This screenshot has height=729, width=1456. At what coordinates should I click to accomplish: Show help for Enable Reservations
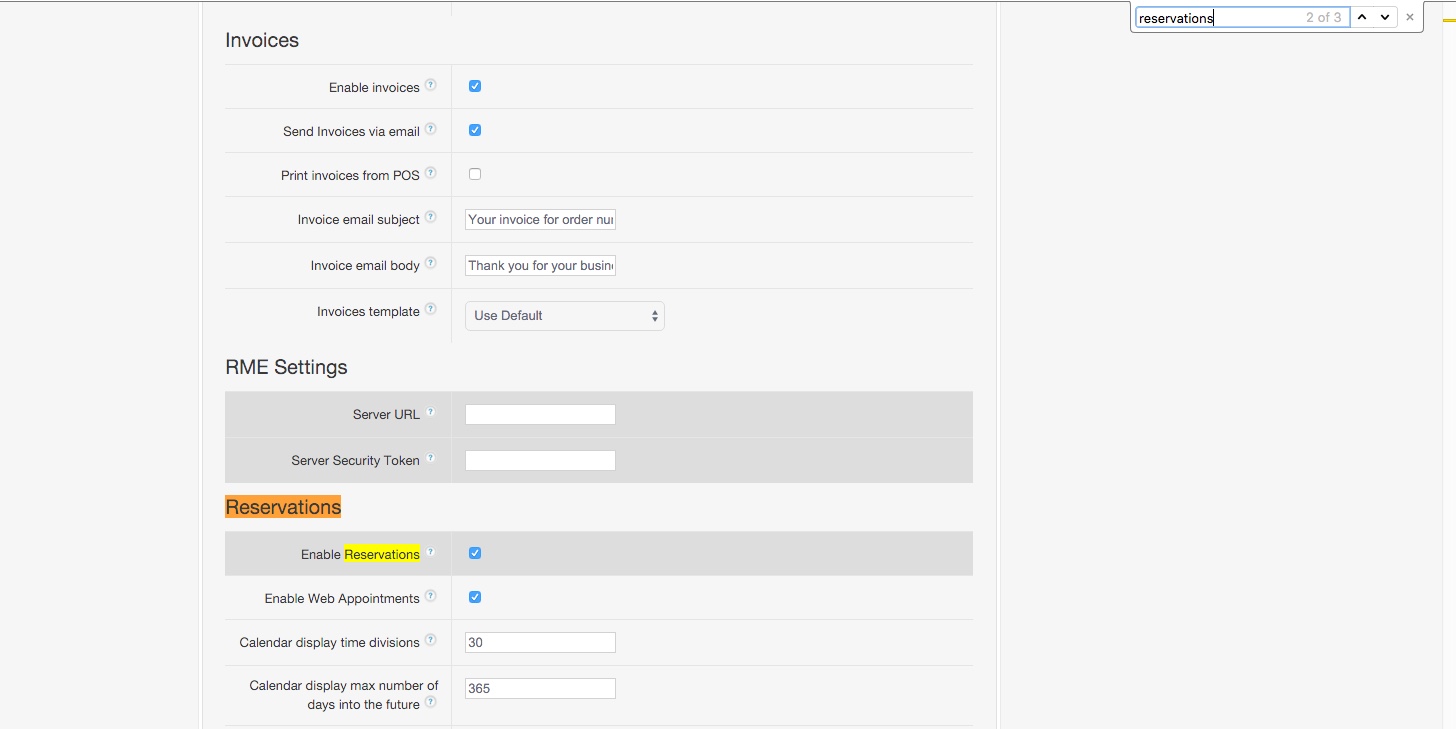coord(430,552)
